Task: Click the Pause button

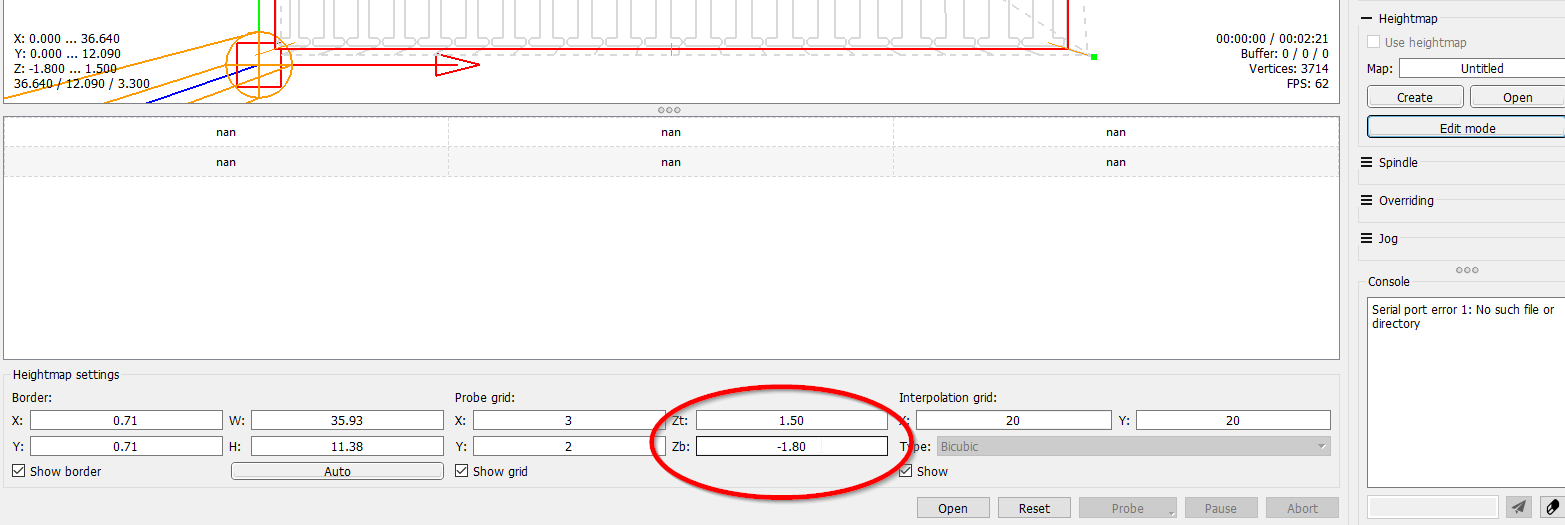Action: [1220, 508]
